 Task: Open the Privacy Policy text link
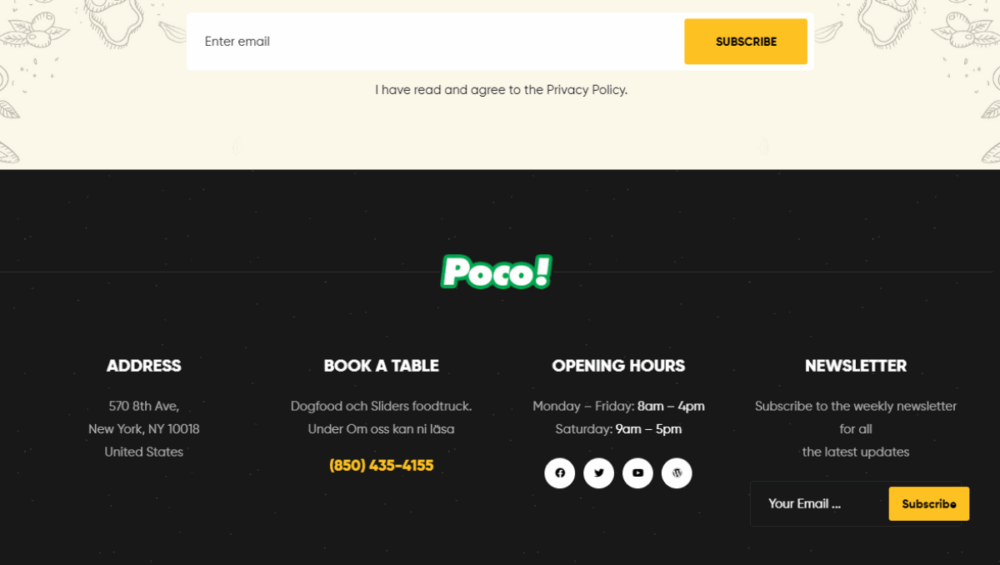pyautogui.click(x=586, y=90)
